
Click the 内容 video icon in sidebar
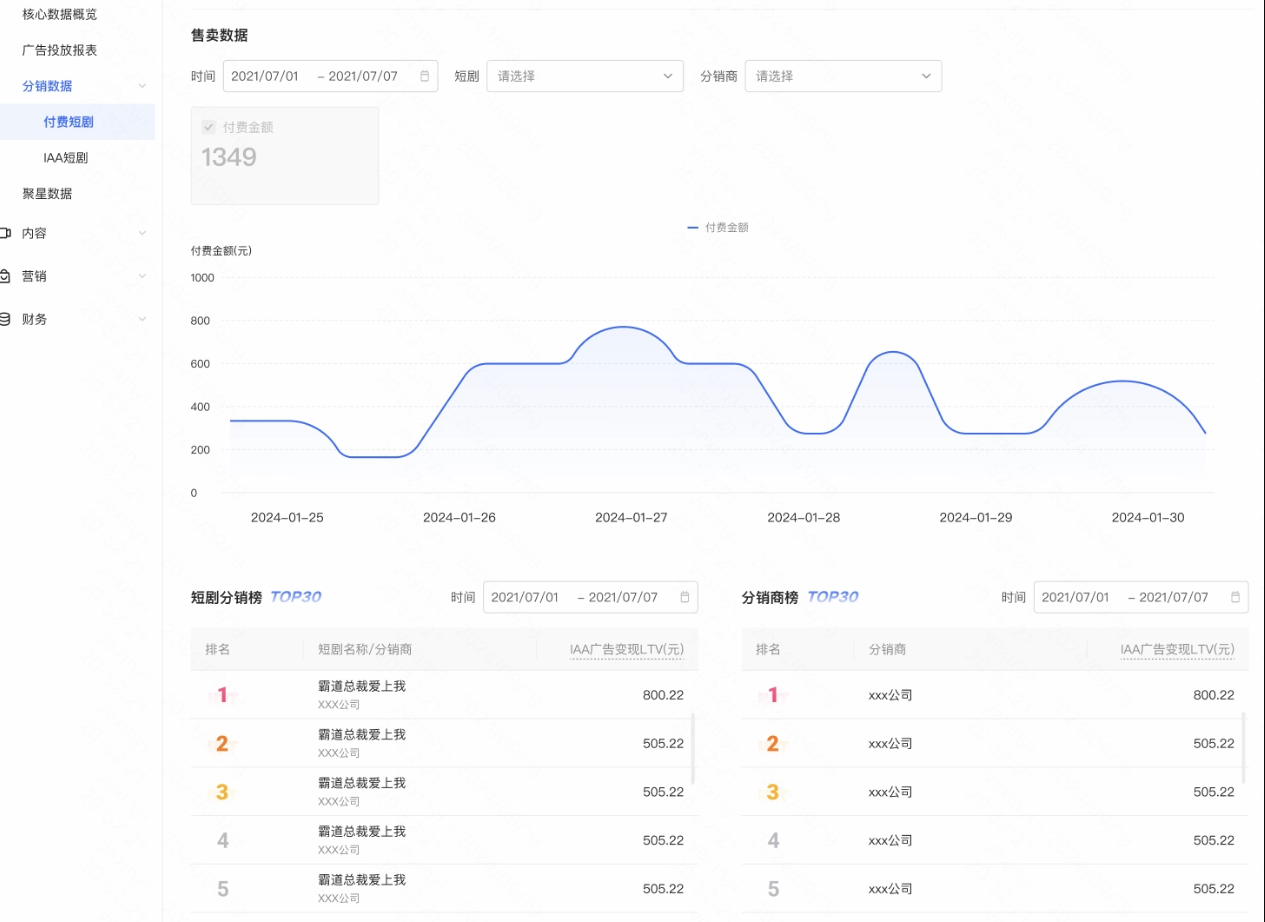[5, 233]
